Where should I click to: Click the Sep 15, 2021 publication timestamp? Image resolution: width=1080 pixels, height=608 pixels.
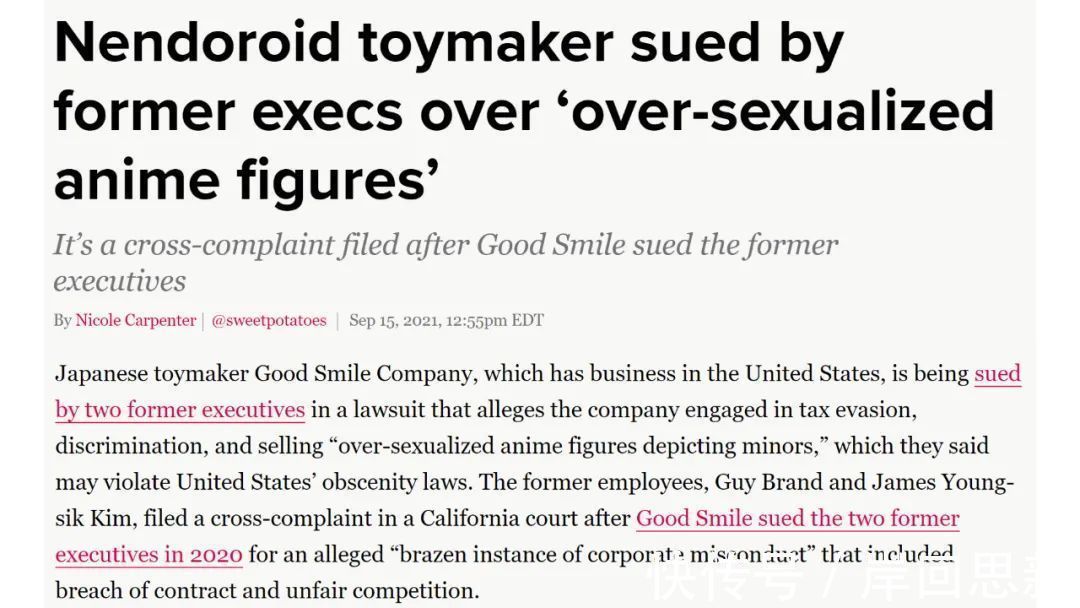[x=446, y=321]
